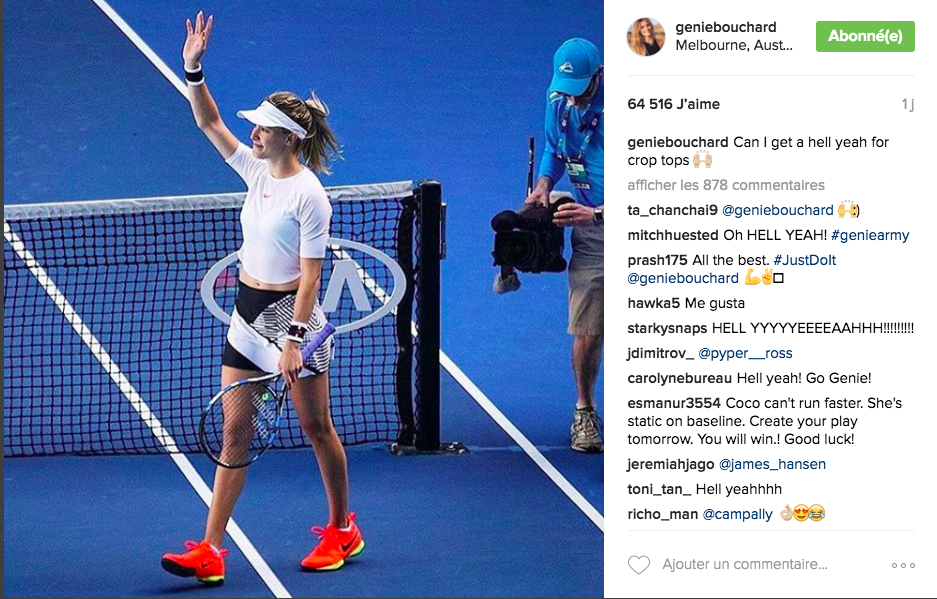Open the @james_hansen mention link
Screen dimensions: 937x599
coord(772,464)
